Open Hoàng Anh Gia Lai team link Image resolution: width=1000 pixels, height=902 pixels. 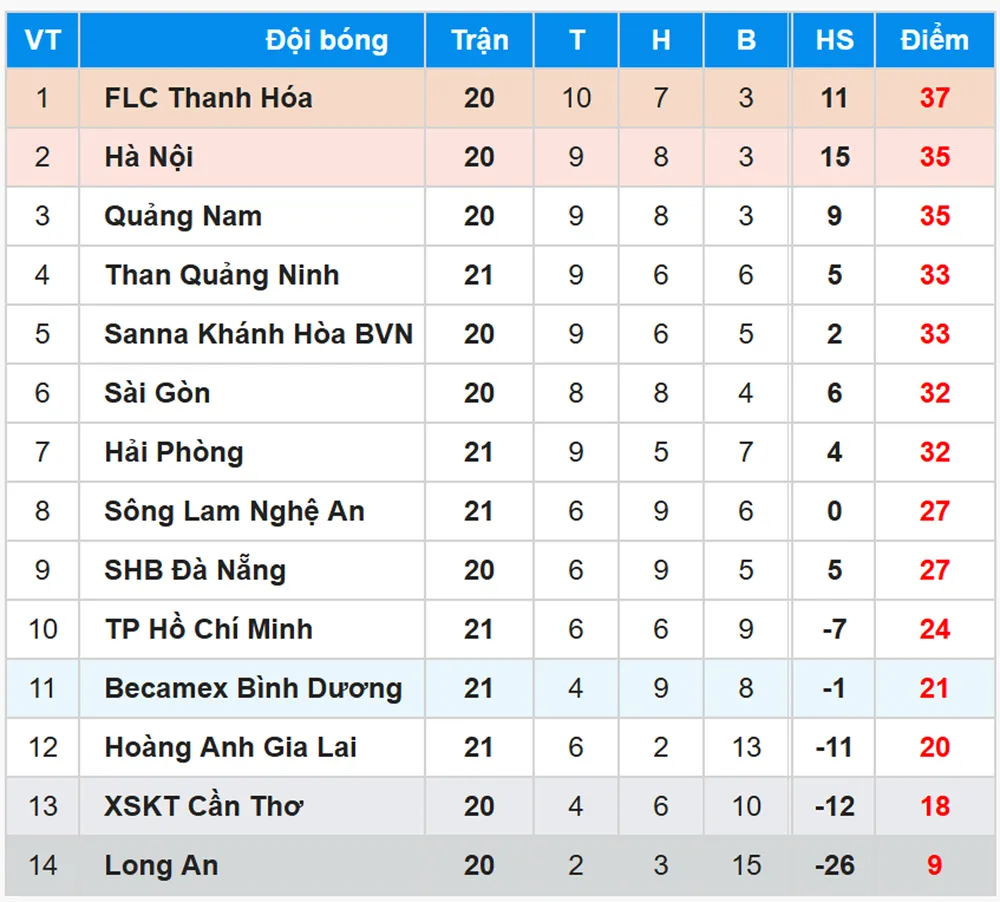tap(230, 747)
